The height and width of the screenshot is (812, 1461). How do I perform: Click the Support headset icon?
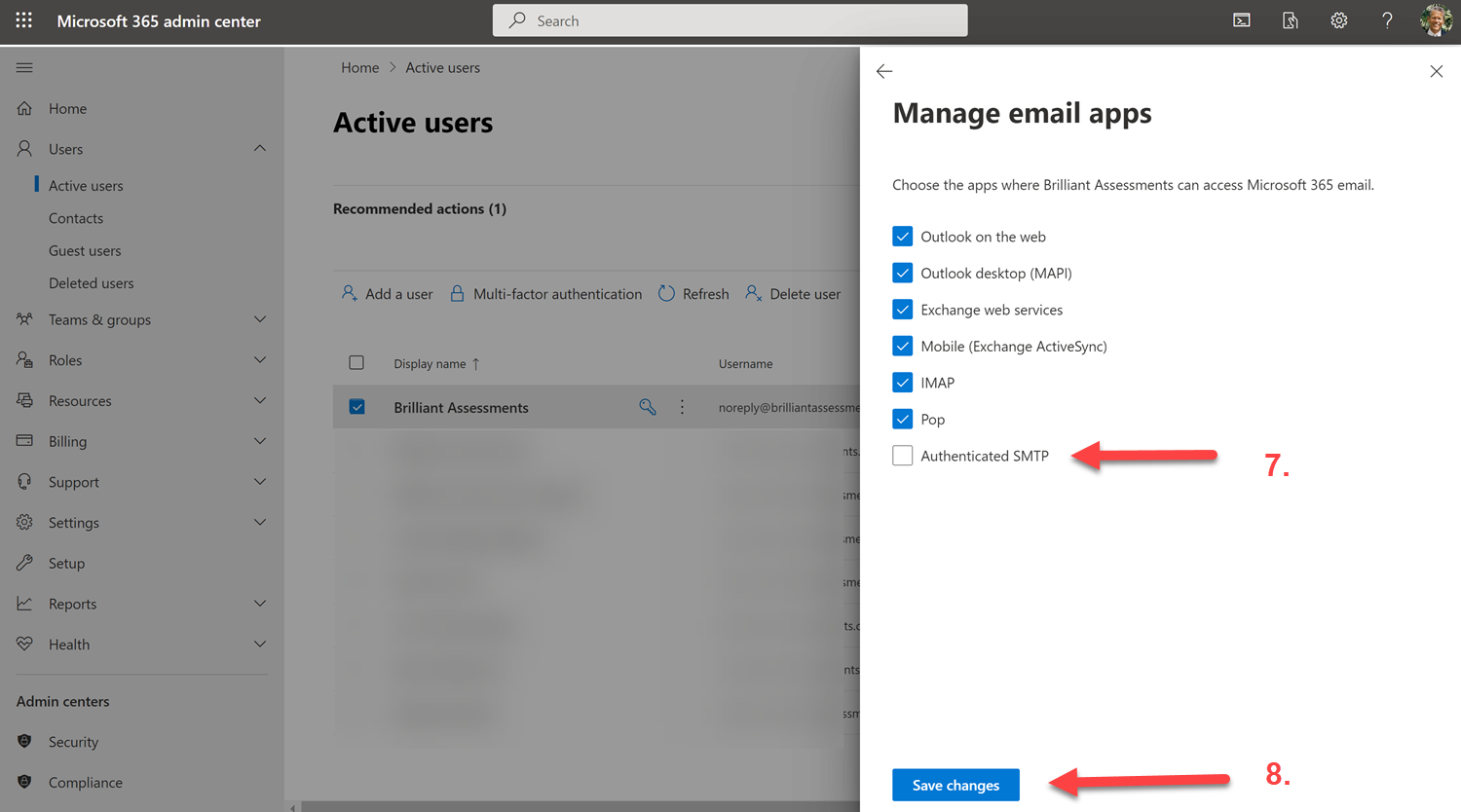point(24,482)
